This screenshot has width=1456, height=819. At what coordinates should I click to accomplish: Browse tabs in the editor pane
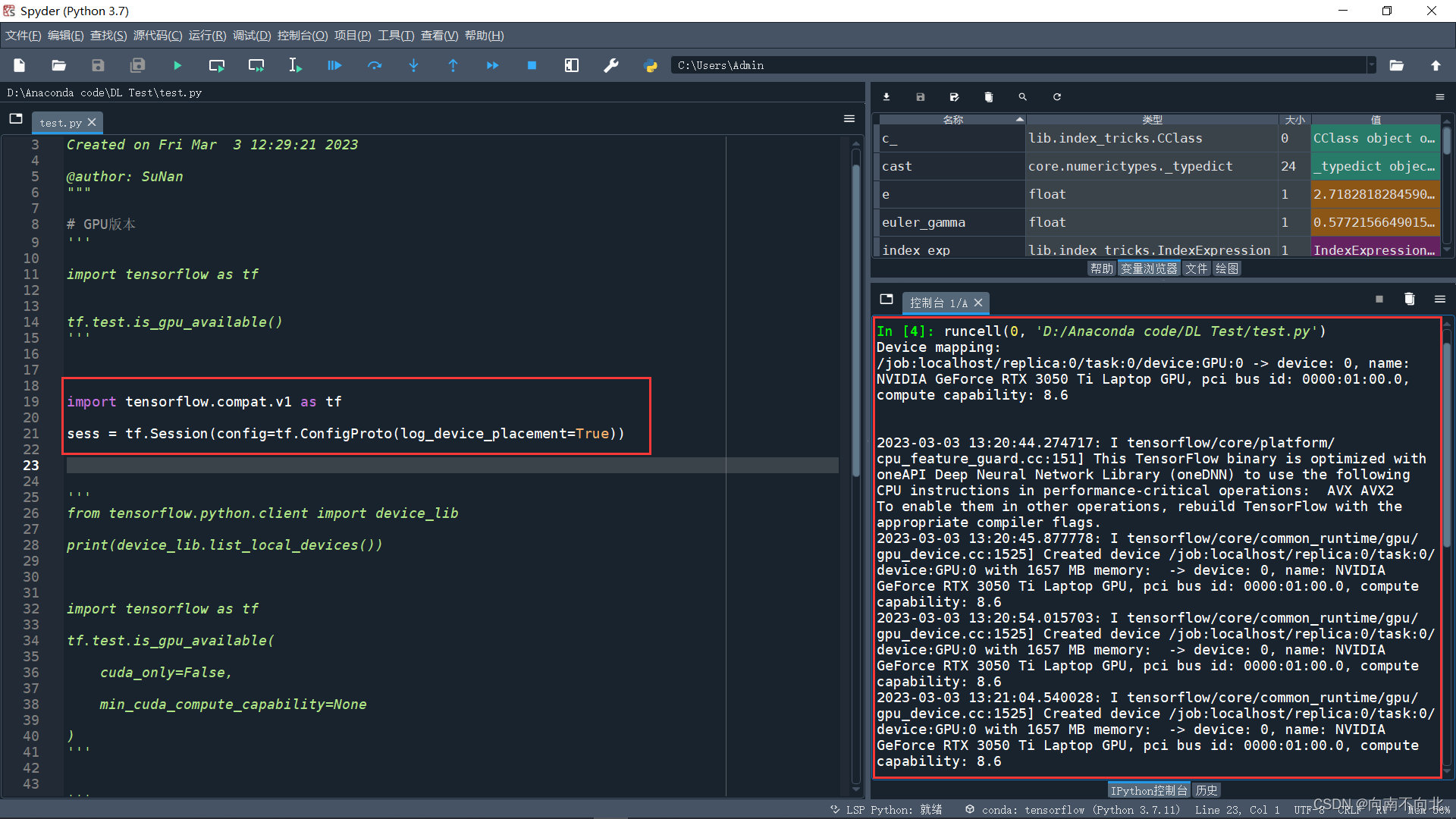point(16,119)
